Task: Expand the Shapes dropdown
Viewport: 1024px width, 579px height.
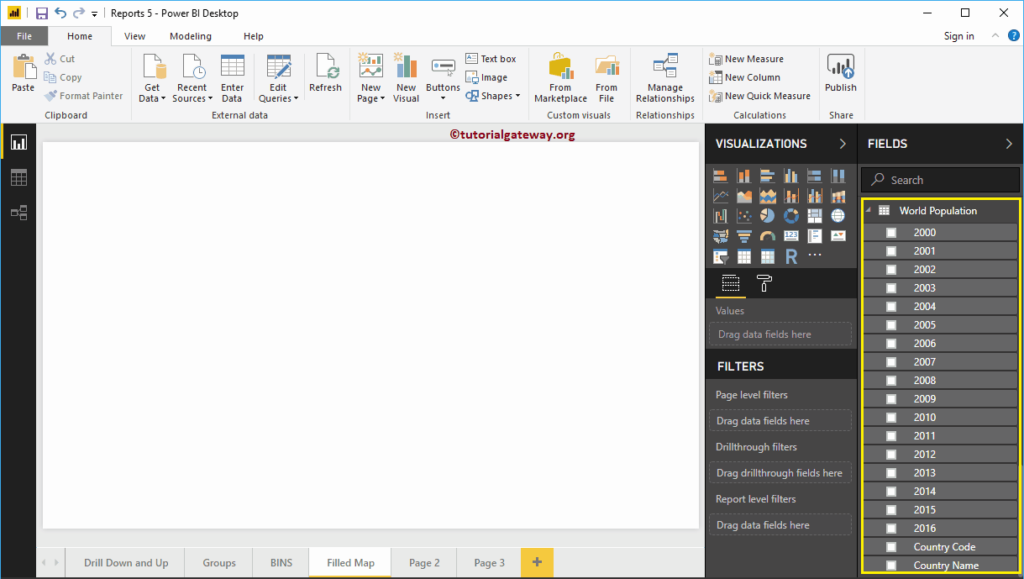Action: tap(493, 96)
